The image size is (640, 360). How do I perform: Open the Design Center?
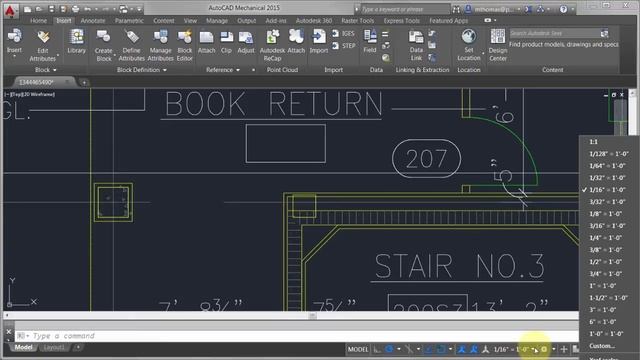pos(498,46)
